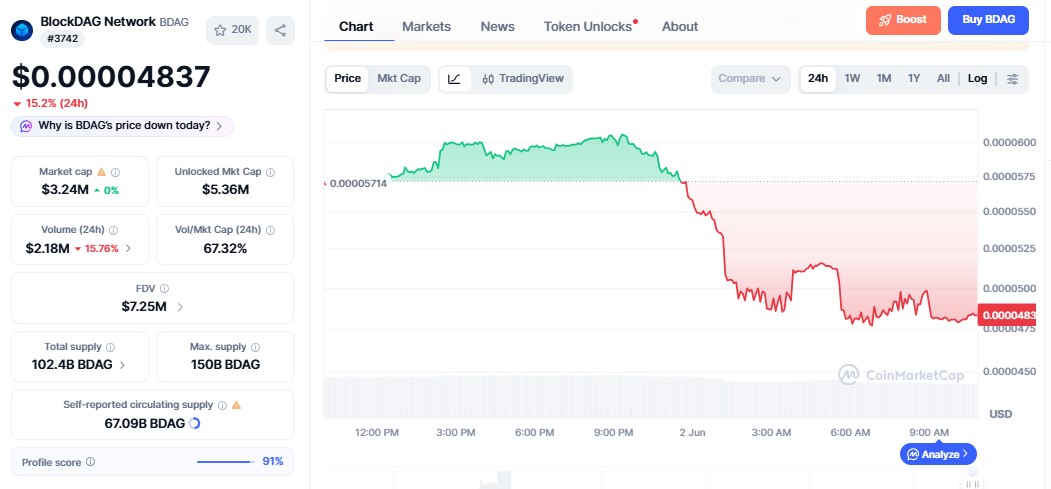Set chart range to 1Y
The width and height of the screenshot is (1051, 489).
[x=914, y=78]
